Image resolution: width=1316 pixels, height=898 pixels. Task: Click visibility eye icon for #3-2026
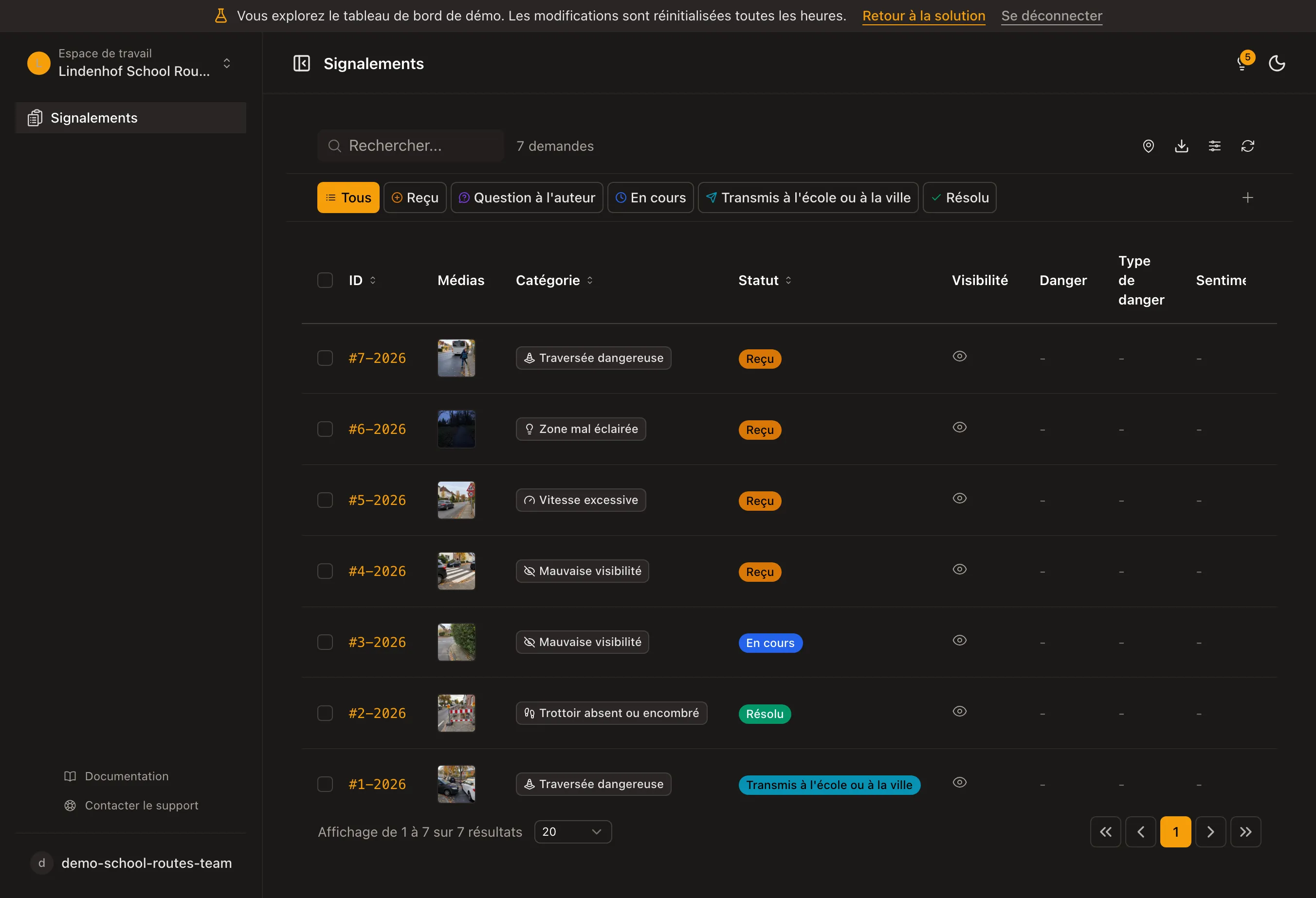pyautogui.click(x=959, y=640)
